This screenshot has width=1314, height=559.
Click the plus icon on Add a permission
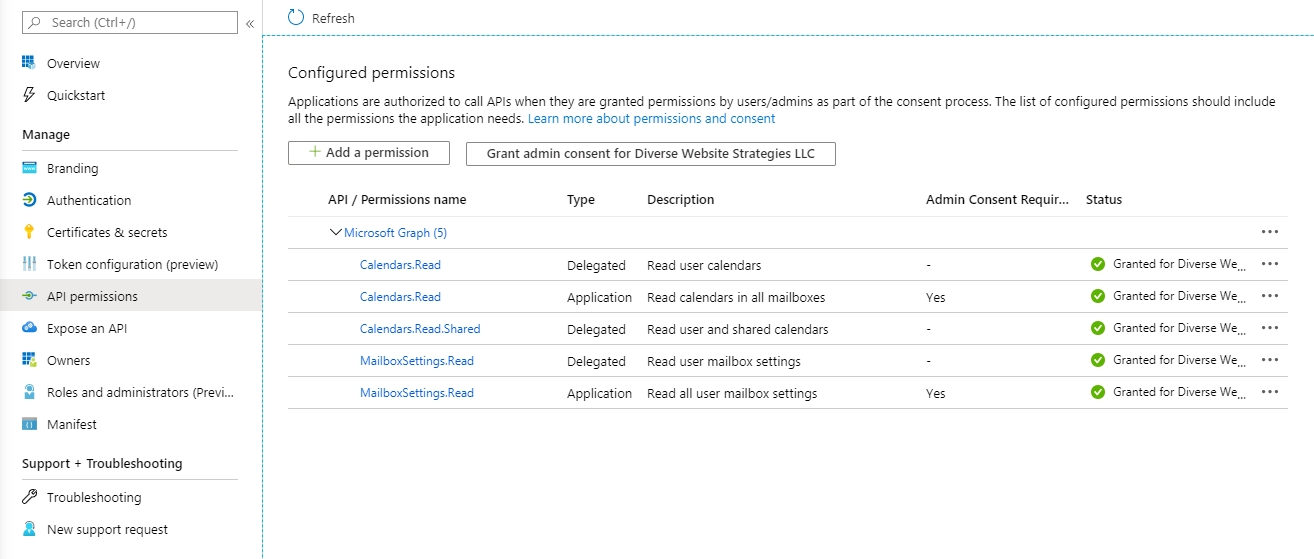click(x=315, y=152)
